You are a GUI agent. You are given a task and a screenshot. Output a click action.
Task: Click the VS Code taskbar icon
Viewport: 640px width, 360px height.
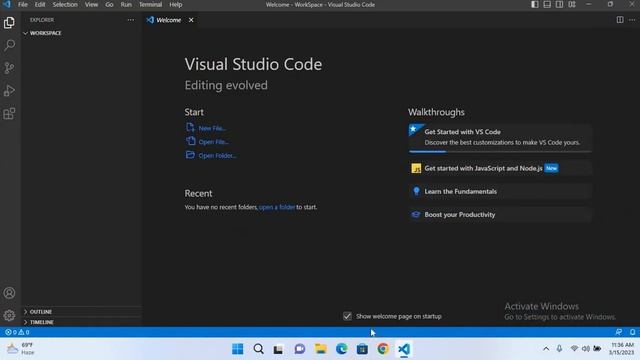tap(404, 349)
